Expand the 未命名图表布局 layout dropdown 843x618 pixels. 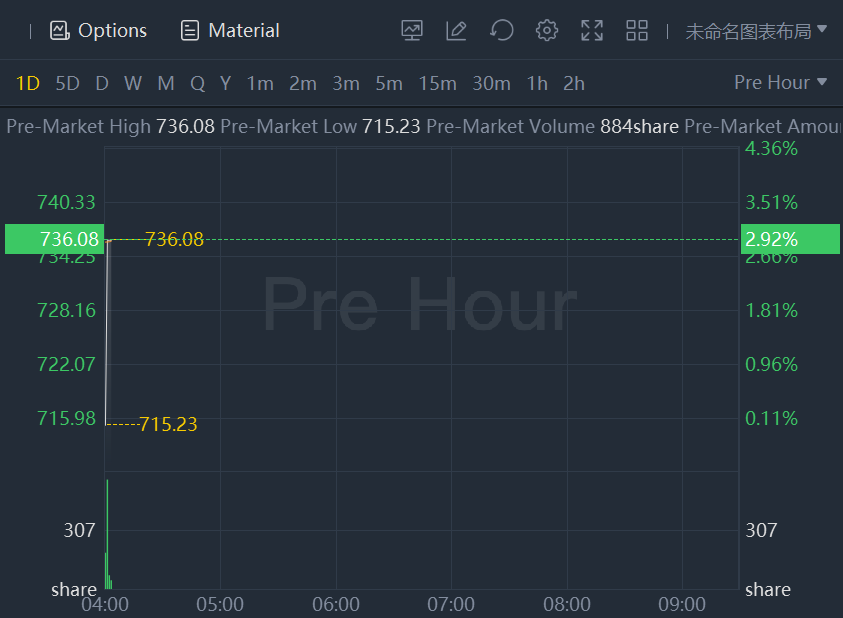(x=756, y=31)
